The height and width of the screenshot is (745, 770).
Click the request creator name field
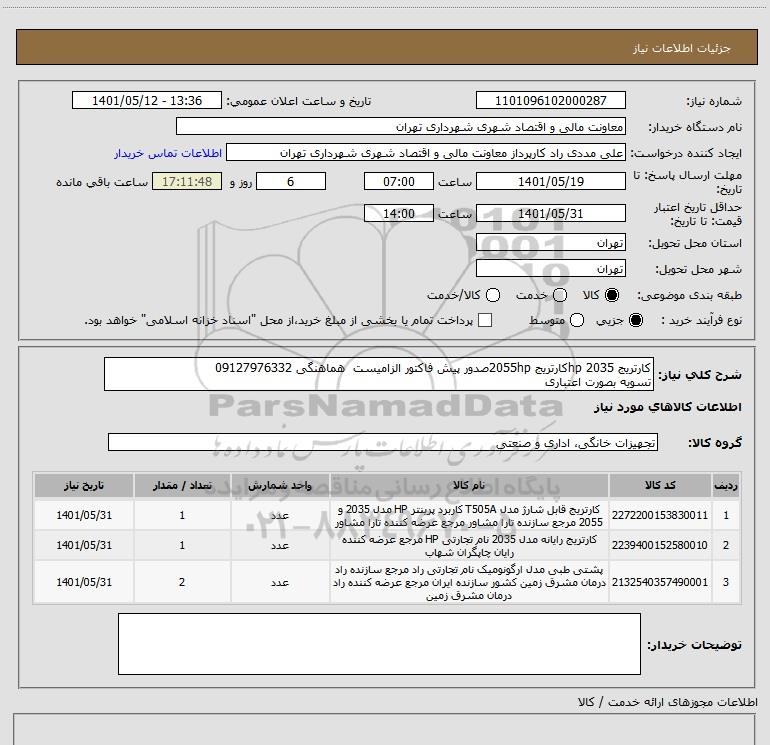click(x=426, y=153)
